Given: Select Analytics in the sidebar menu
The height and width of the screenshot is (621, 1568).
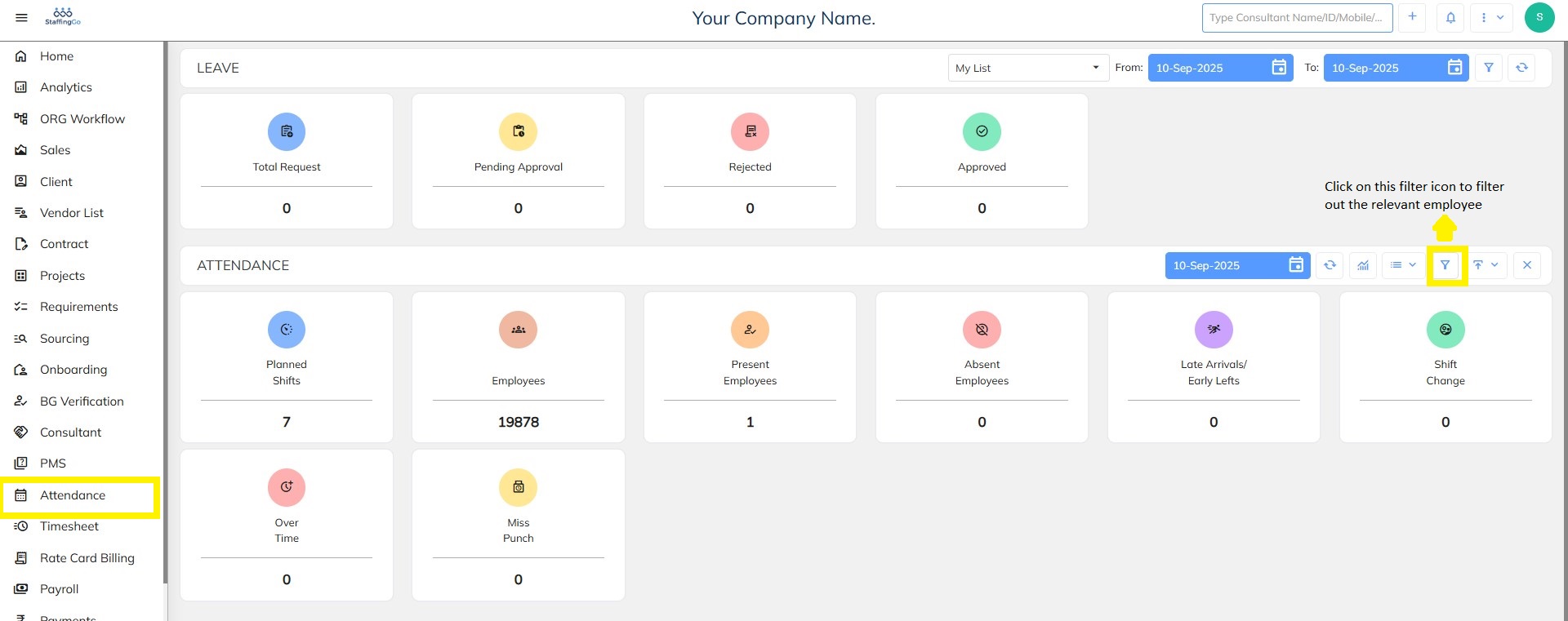Looking at the screenshot, I should pos(66,87).
